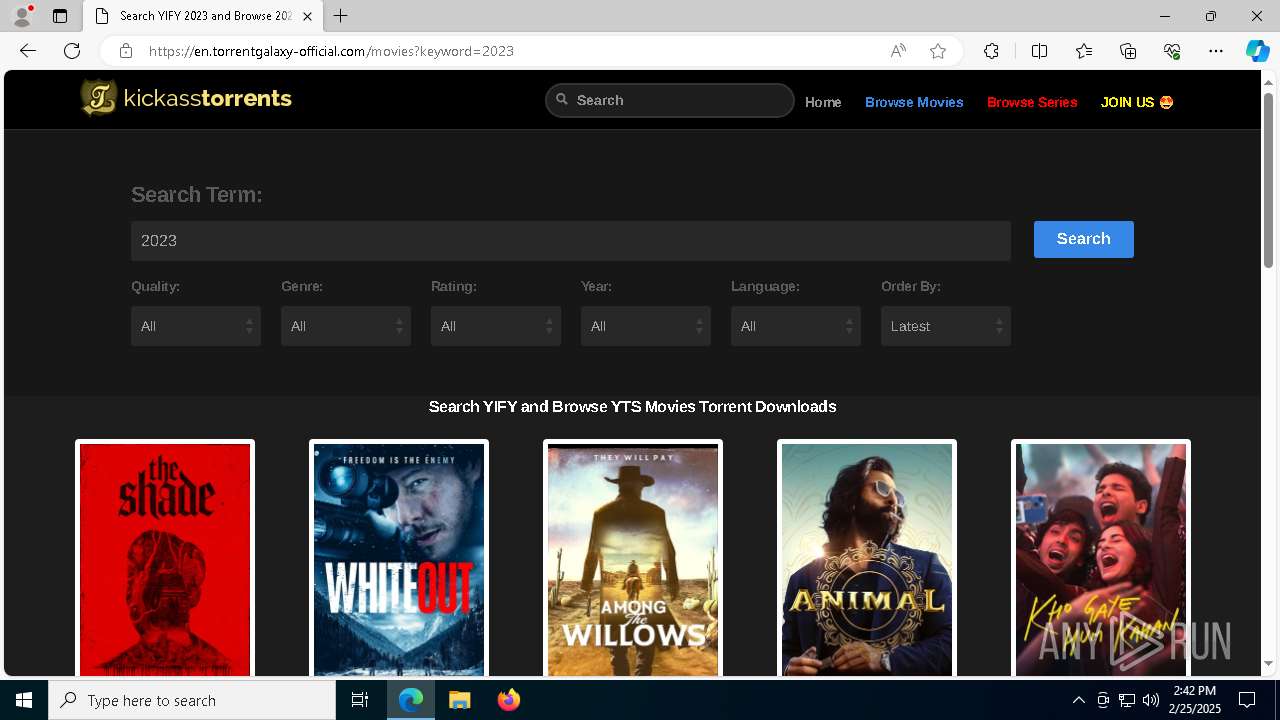The image size is (1280, 720).
Task: Open the Windows Start menu
Action: click(x=24, y=700)
